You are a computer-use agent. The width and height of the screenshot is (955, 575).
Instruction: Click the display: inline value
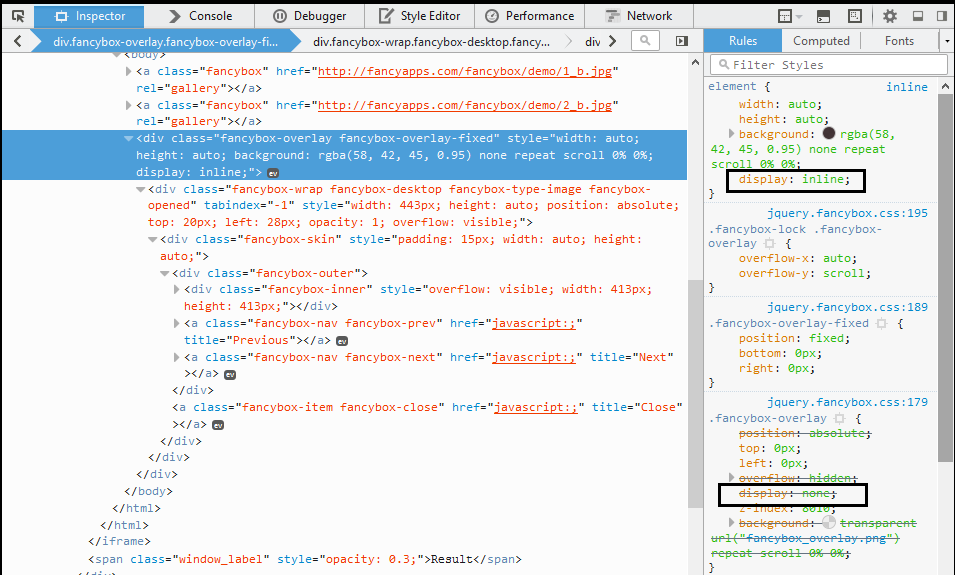coord(822,179)
